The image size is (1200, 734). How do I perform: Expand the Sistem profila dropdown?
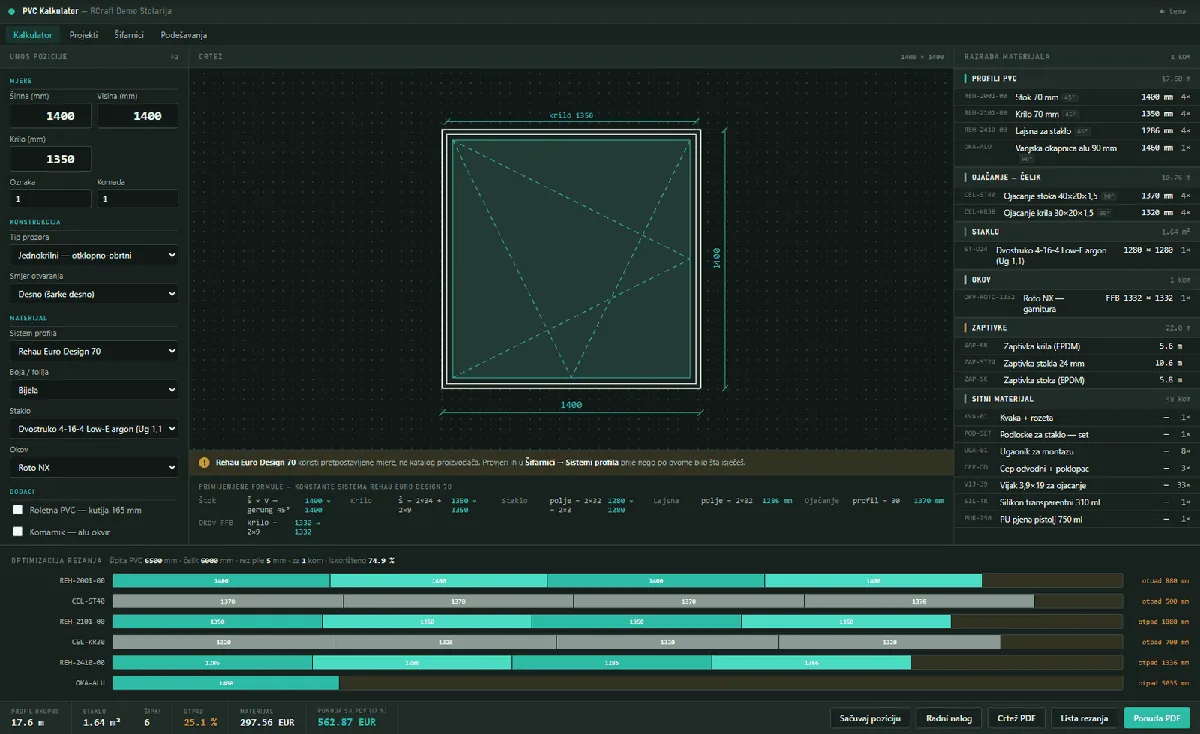pyautogui.click(x=95, y=352)
